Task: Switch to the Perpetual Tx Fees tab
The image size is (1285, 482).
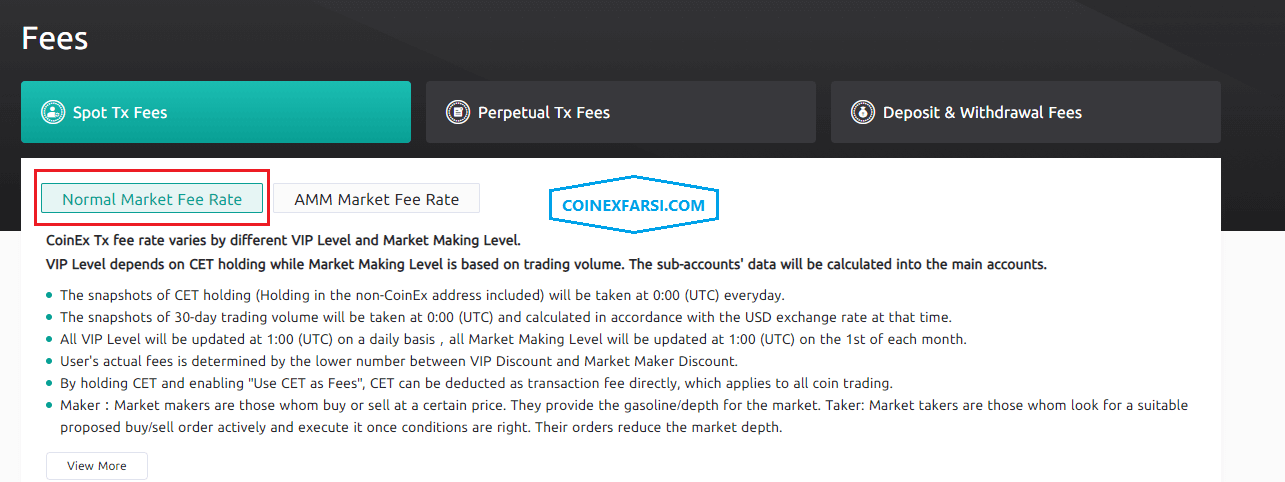Action: tap(543, 112)
